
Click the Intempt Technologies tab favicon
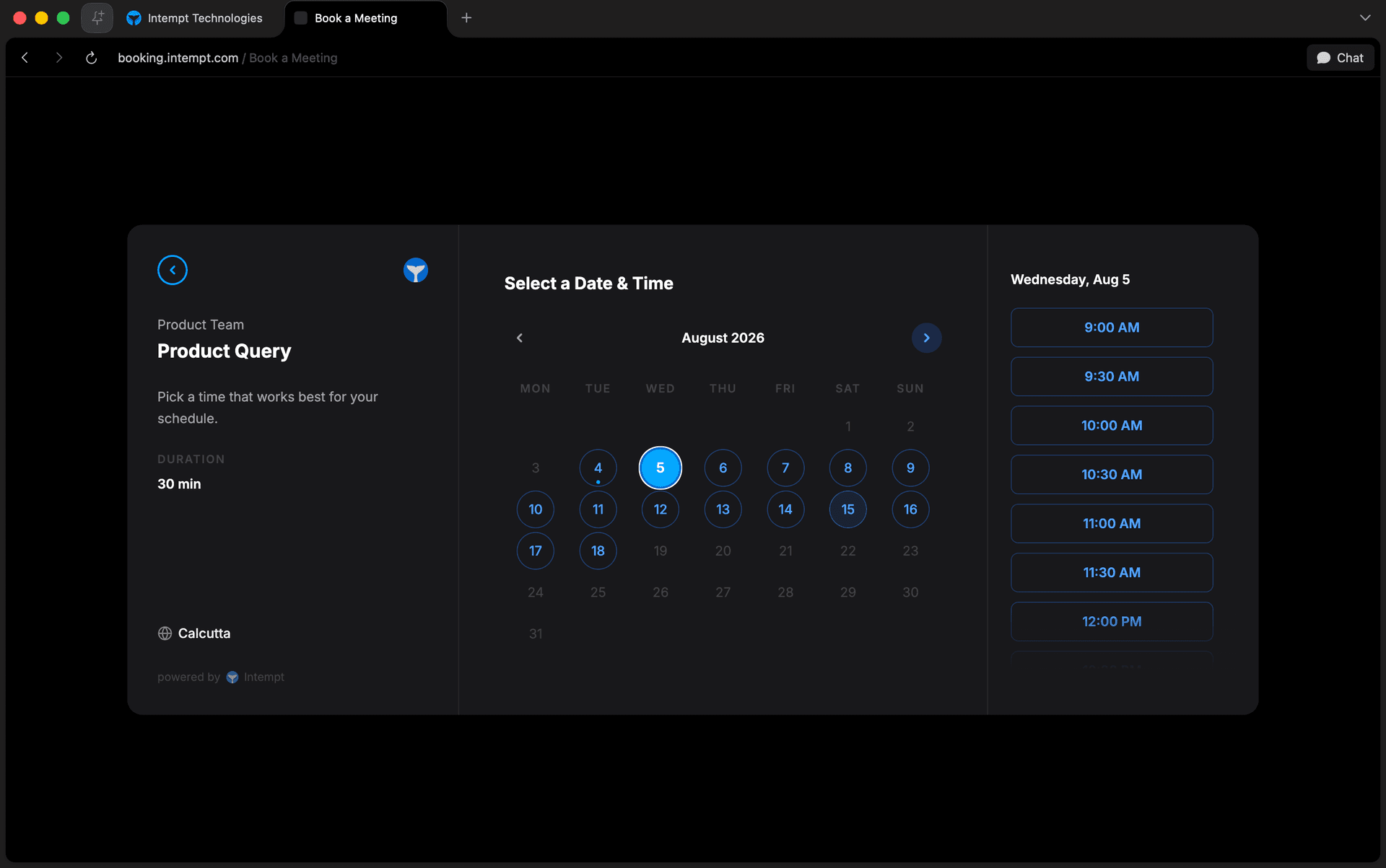[134, 18]
